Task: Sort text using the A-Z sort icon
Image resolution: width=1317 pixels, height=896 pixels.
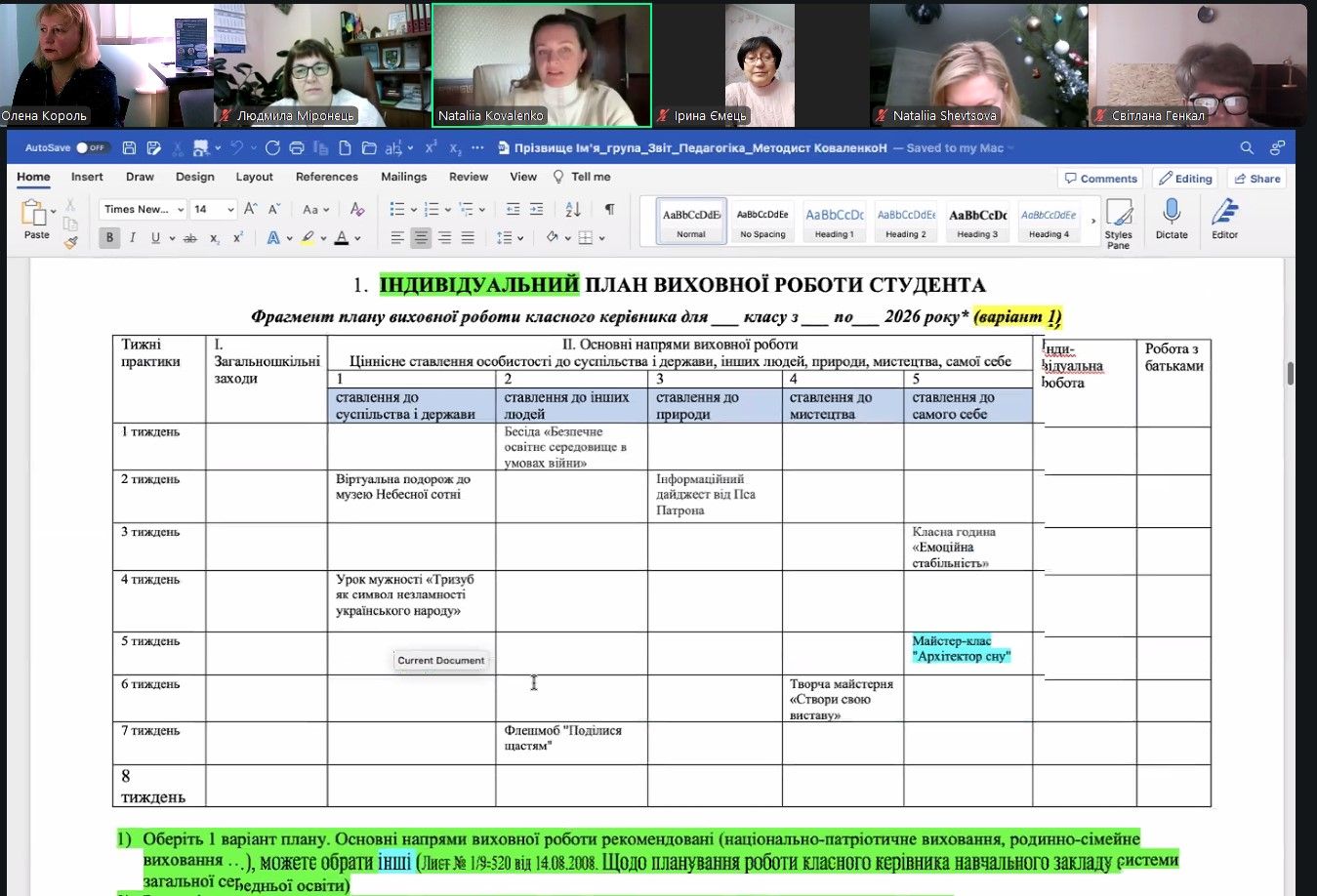Action: (x=573, y=209)
